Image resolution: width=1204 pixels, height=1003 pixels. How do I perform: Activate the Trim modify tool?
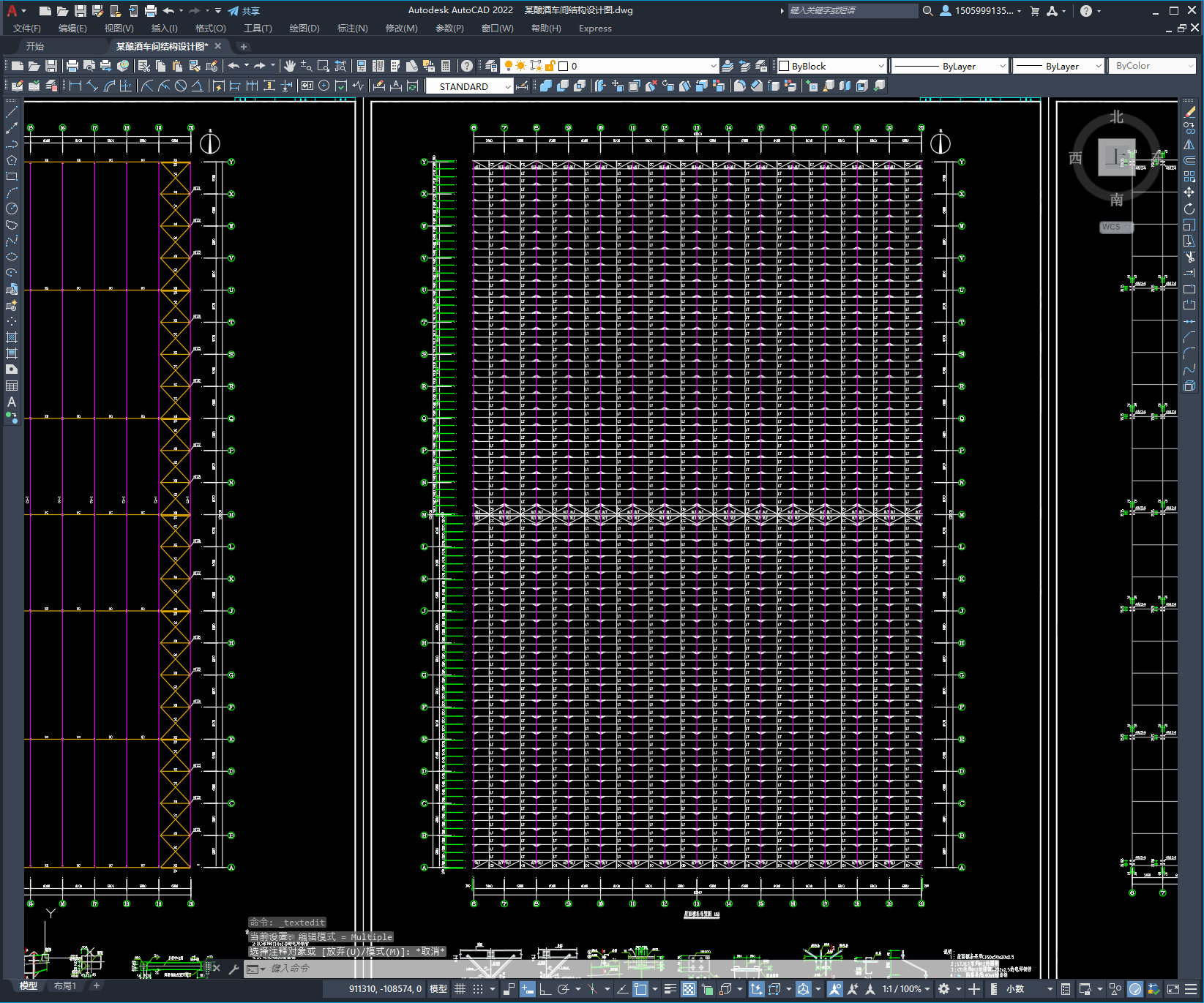click(1189, 257)
